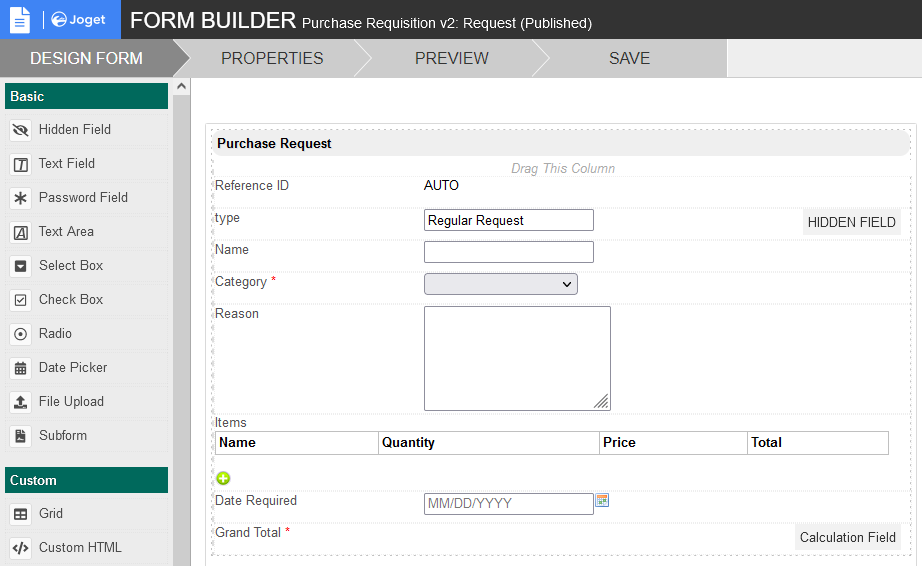This screenshot has height=566, width=922.
Task: Select the Date Picker calendar icon in palette
Action: tap(20, 368)
